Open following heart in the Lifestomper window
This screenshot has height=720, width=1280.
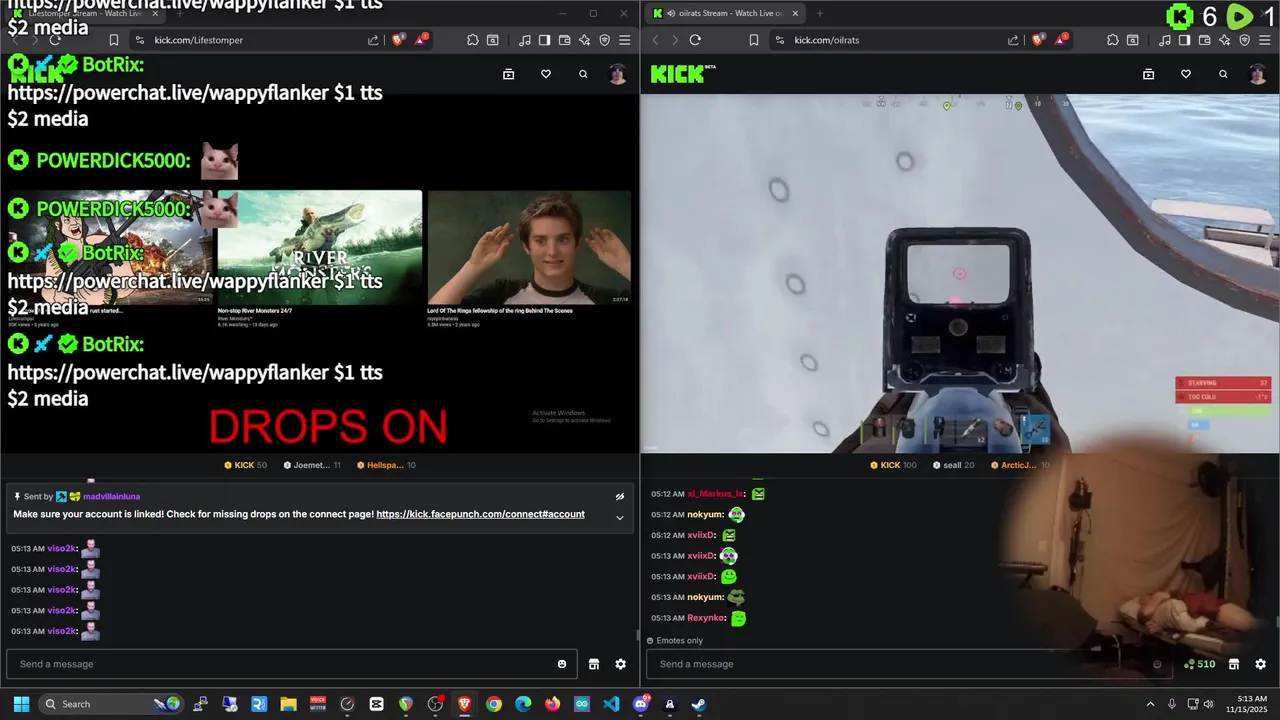546,74
